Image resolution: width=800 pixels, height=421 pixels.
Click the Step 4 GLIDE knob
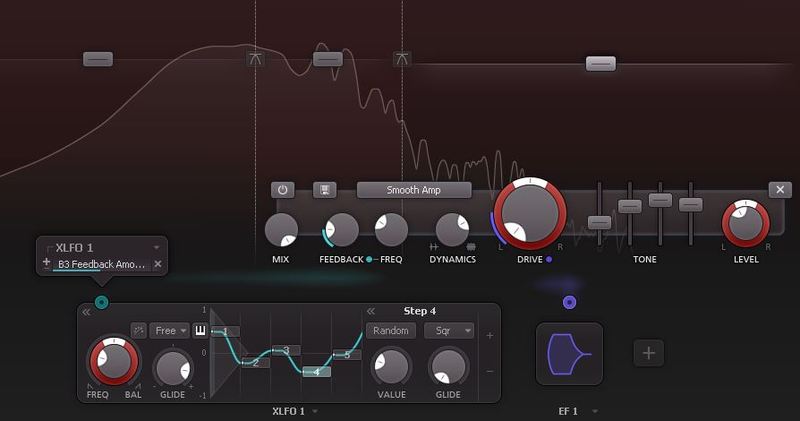(448, 367)
